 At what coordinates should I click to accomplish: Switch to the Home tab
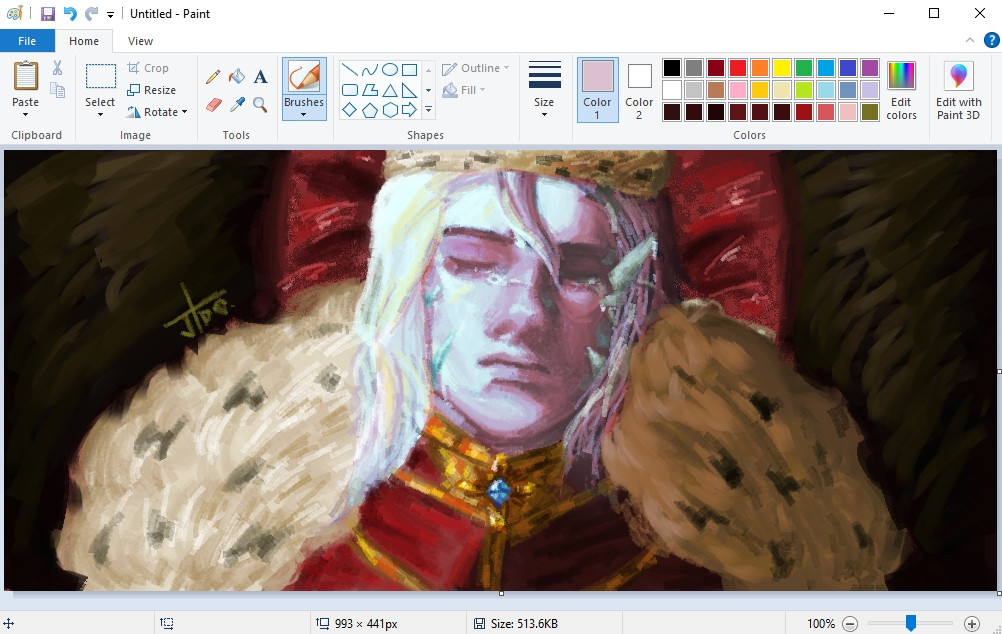pyautogui.click(x=84, y=41)
